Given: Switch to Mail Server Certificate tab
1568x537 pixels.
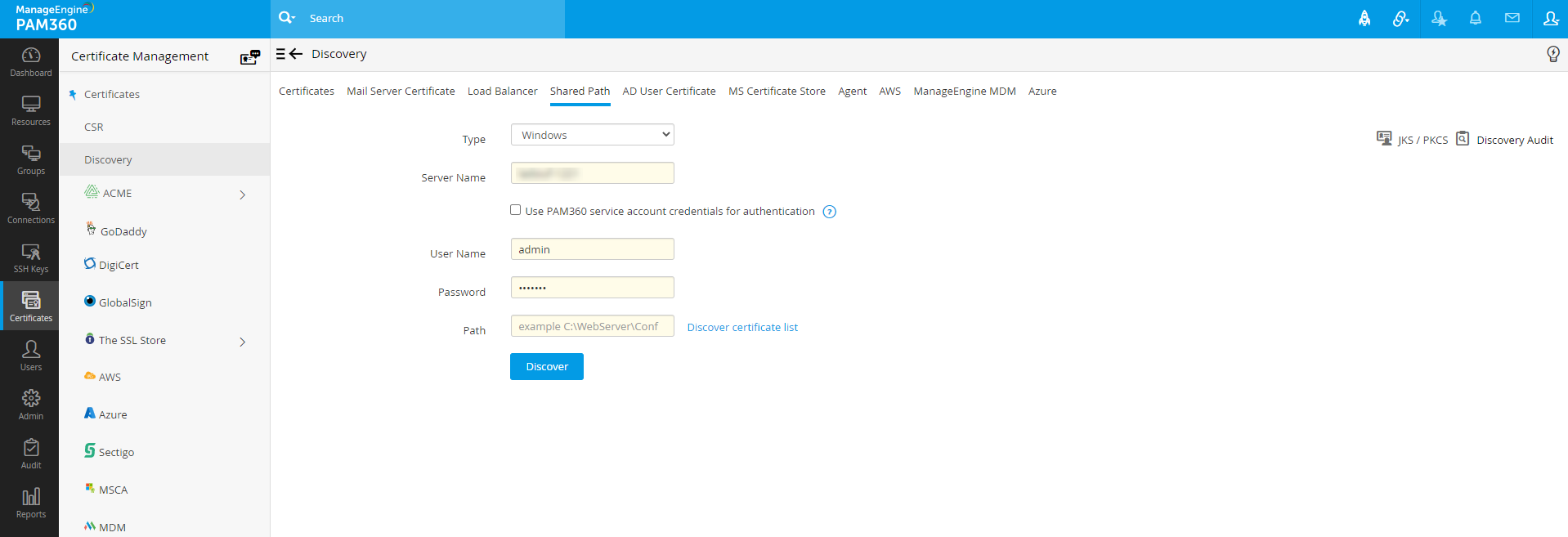Looking at the screenshot, I should [401, 91].
